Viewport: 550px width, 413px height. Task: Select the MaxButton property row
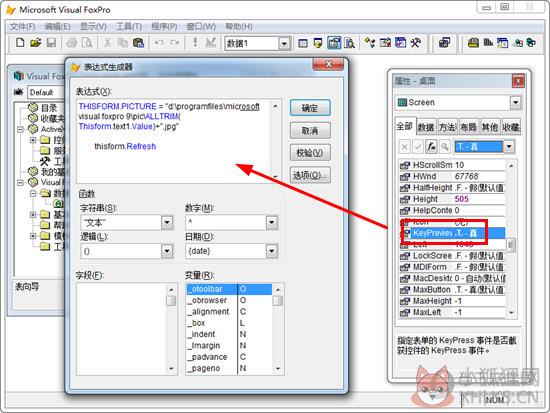point(452,290)
